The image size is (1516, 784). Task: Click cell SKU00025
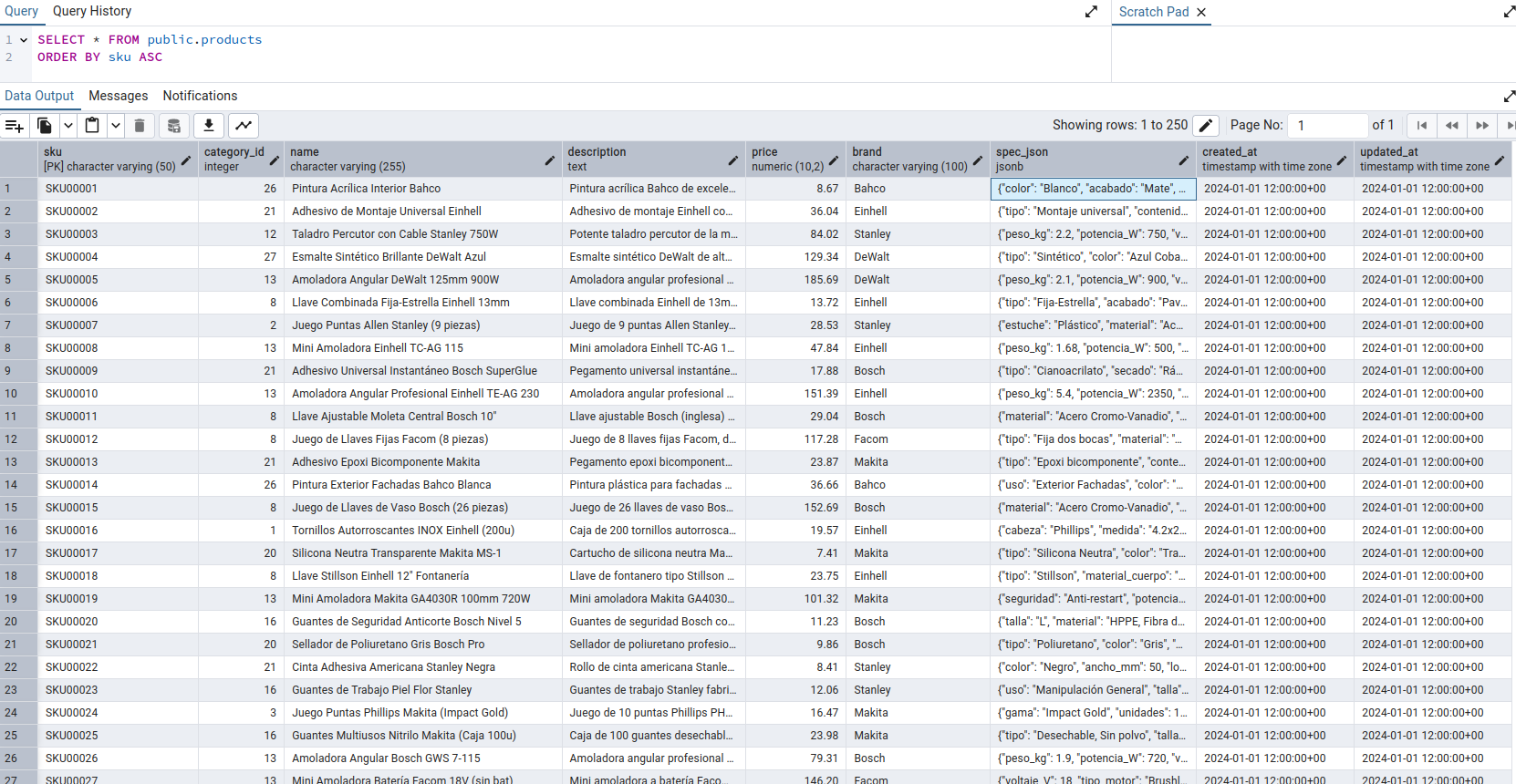119,736
